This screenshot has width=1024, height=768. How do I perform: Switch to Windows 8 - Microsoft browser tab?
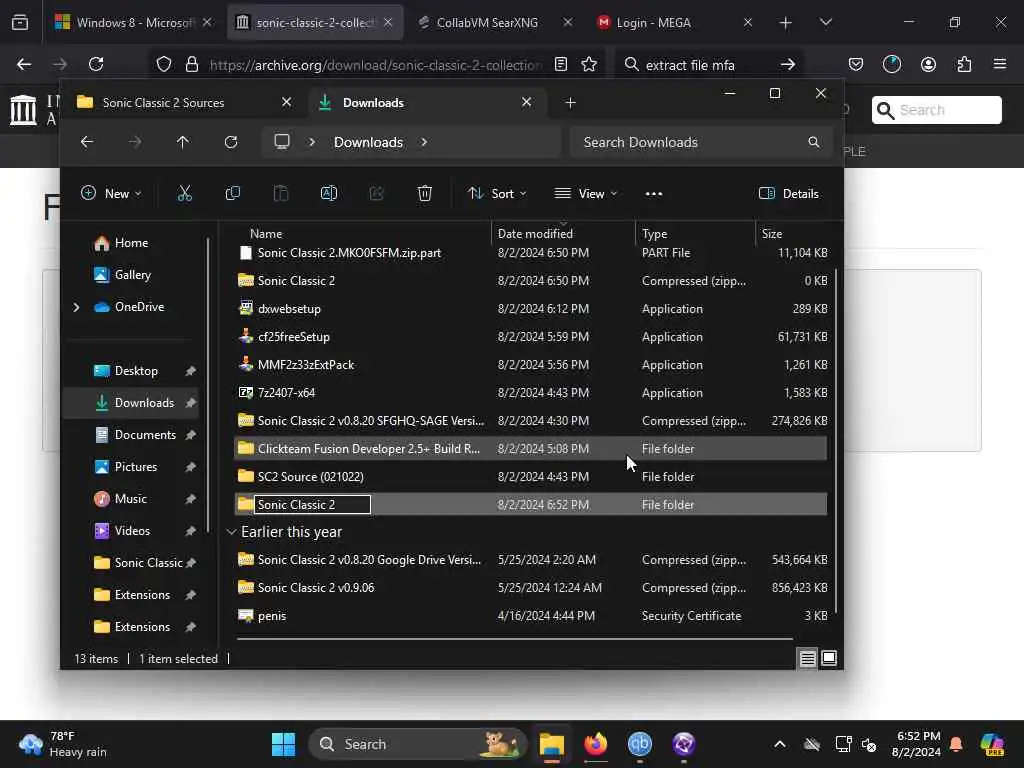coord(134,22)
